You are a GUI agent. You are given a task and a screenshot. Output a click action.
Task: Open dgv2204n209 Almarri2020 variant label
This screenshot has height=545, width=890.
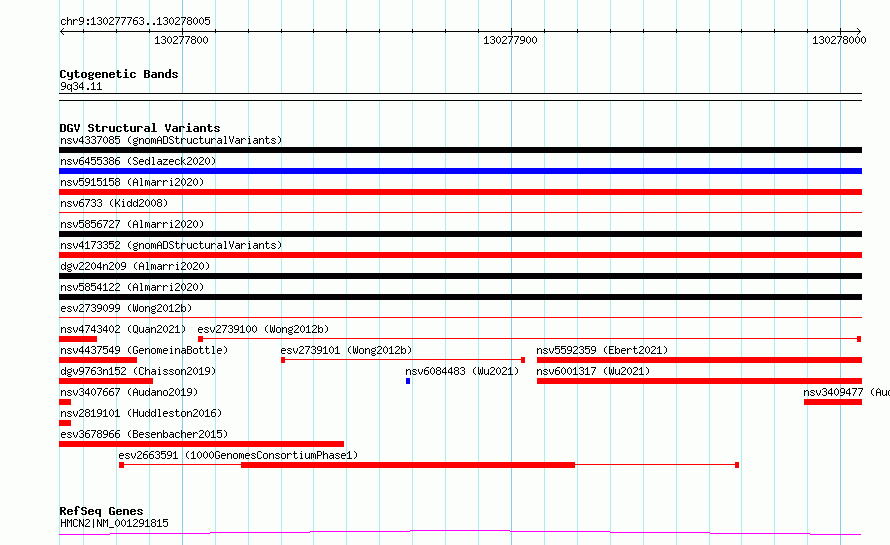135,266
